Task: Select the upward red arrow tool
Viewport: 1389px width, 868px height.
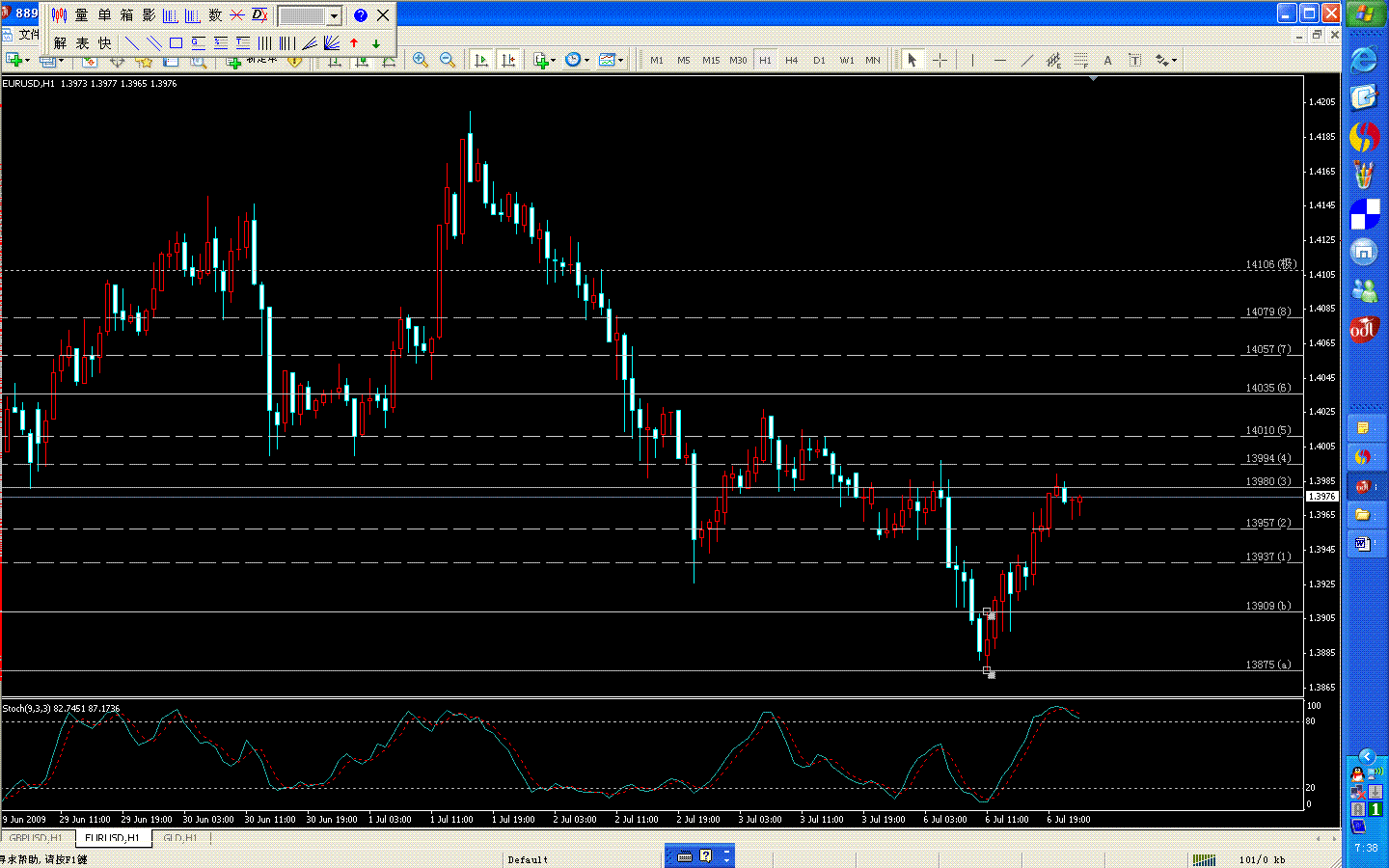Action: pyautogui.click(x=354, y=43)
